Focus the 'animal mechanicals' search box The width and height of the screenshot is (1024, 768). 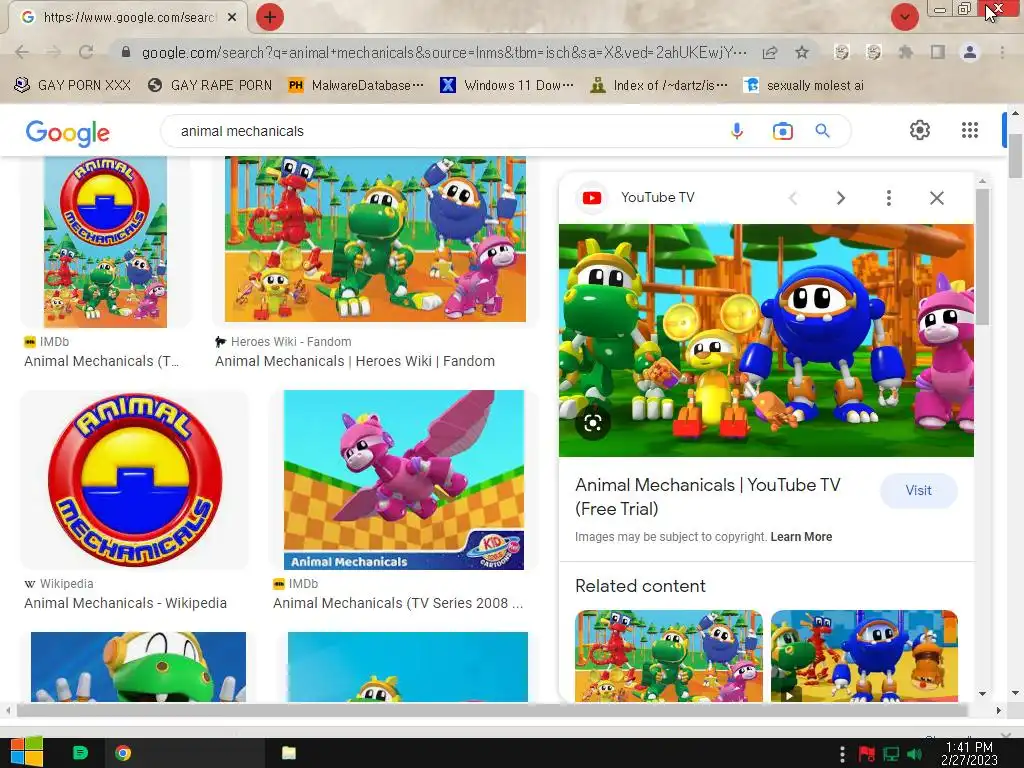tap(444, 131)
